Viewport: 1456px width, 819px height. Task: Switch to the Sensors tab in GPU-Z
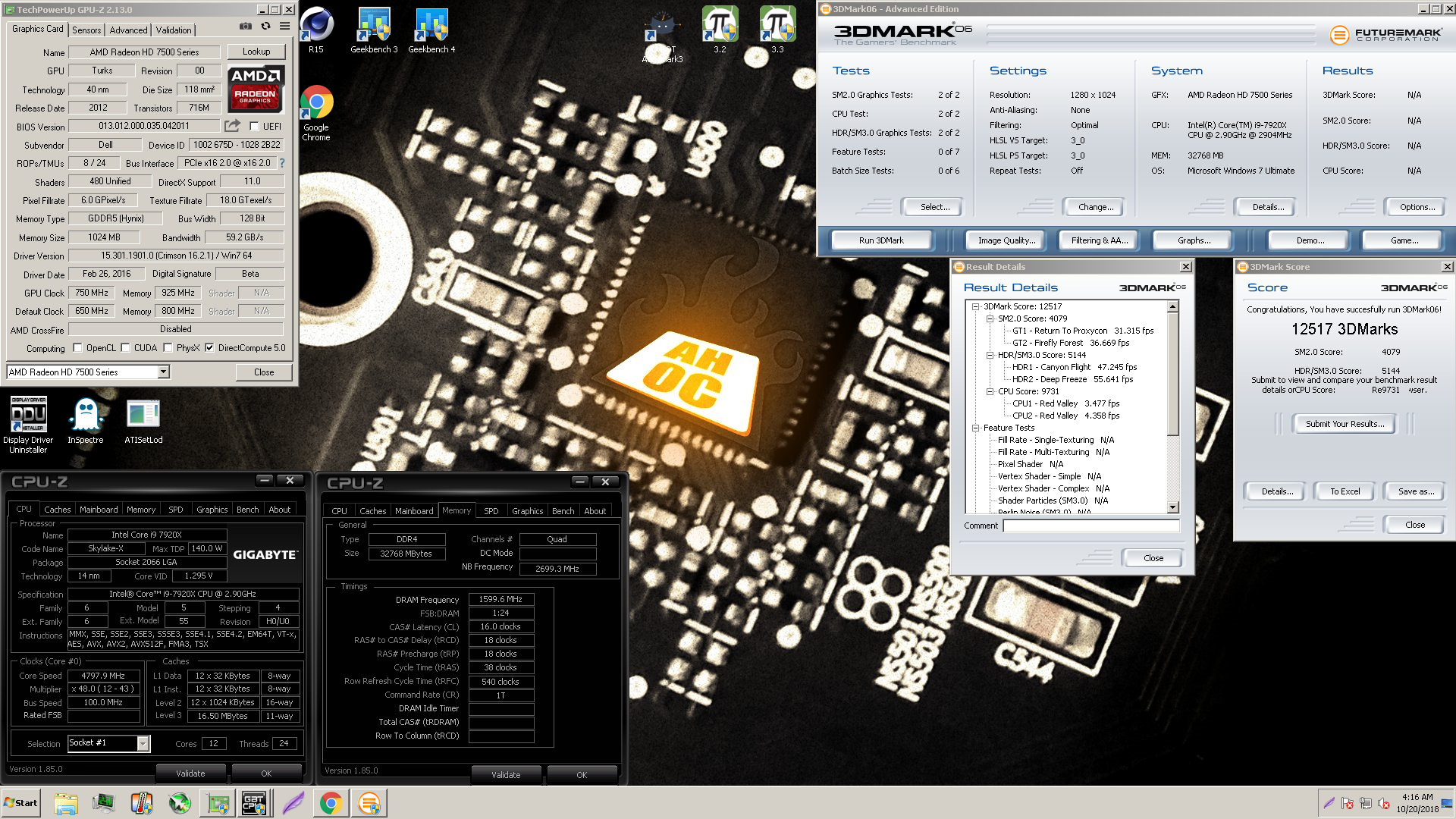click(x=86, y=30)
